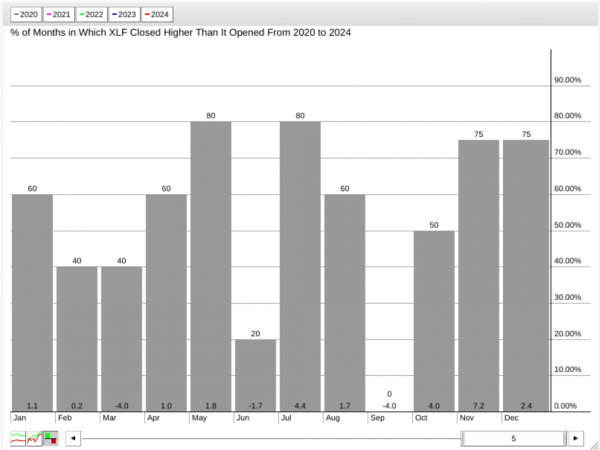Click the 0.00% axis label
Image resolution: width=600 pixels, height=450 pixels.
point(565,406)
